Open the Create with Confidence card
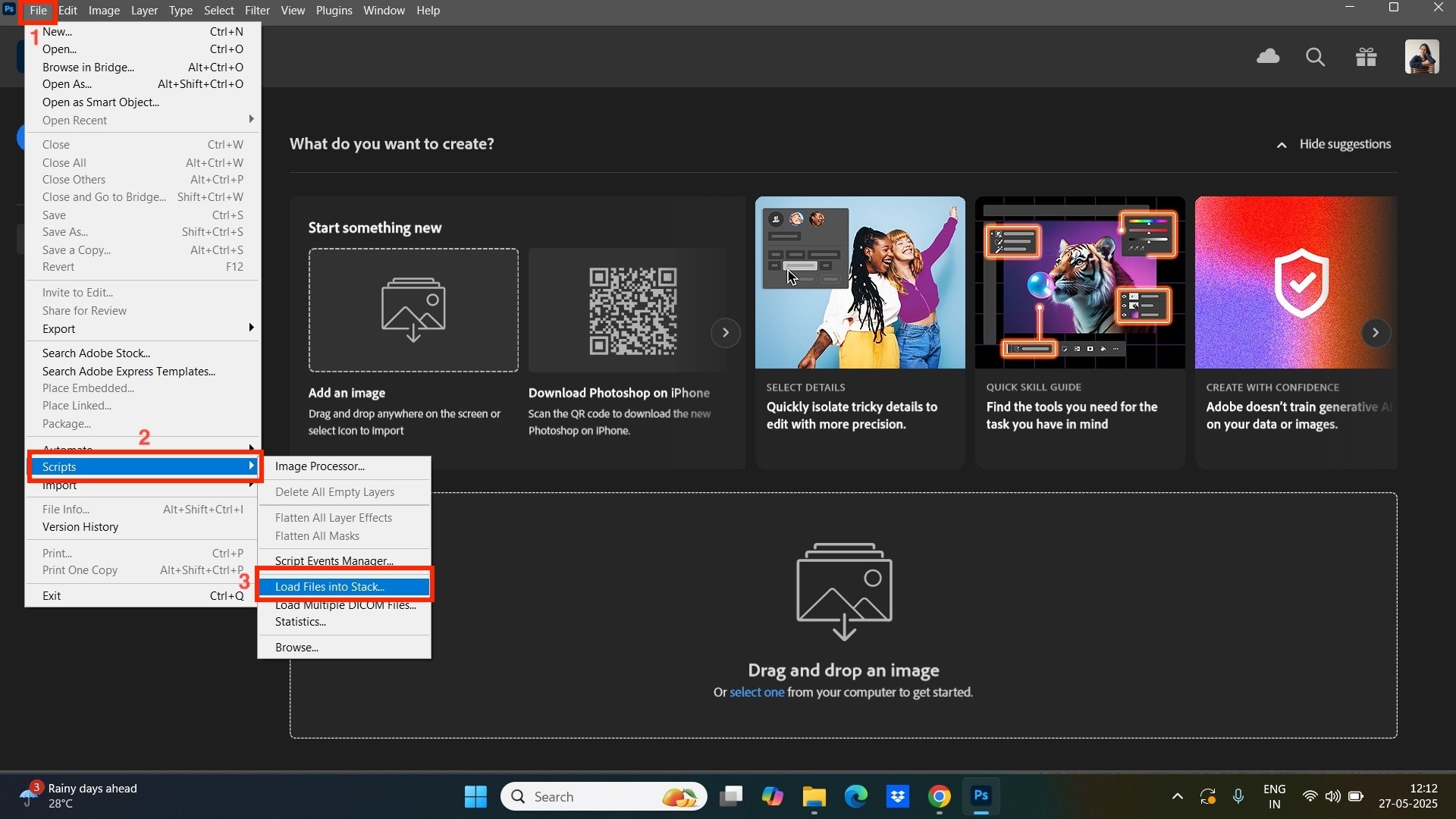 (x=1296, y=332)
